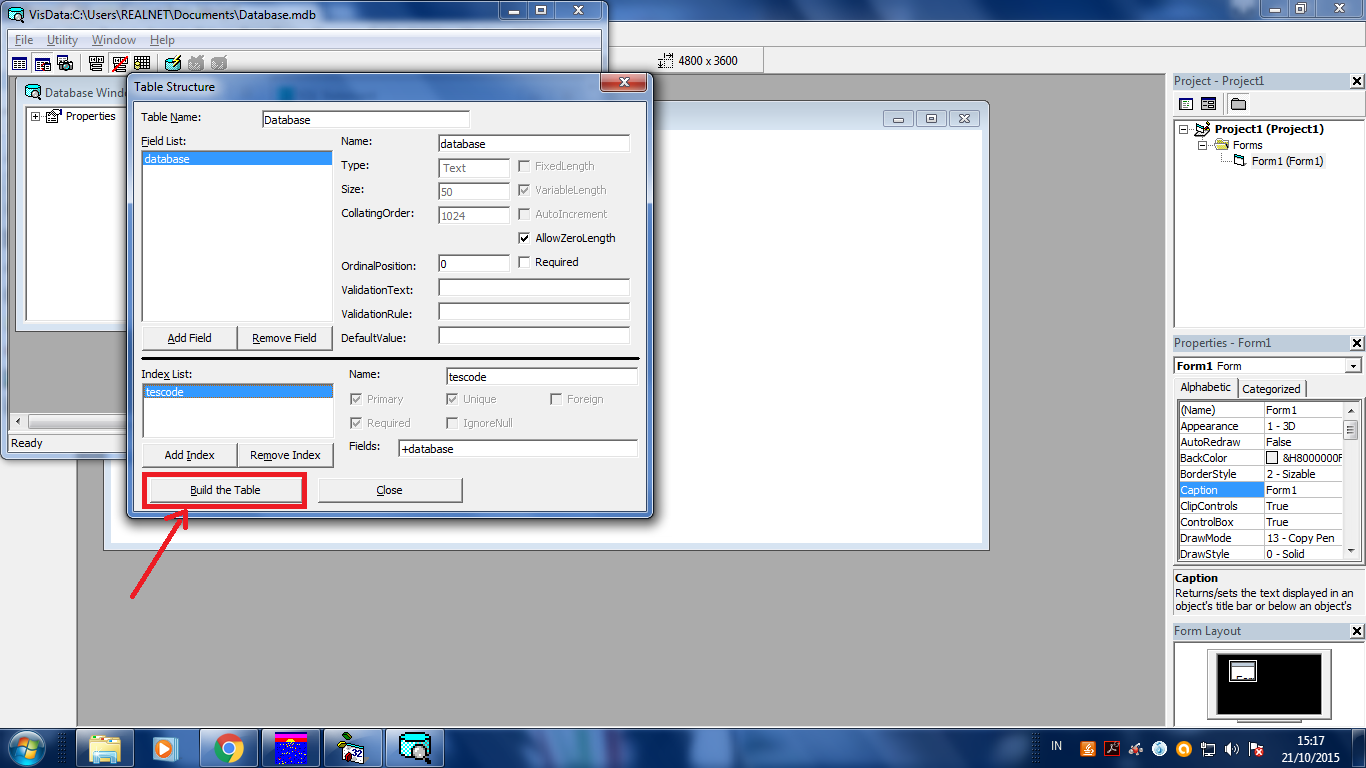The height and width of the screenshot is (768, 1366).
Task: Select the Table-type Recordset icon
Action: point(19,63)
